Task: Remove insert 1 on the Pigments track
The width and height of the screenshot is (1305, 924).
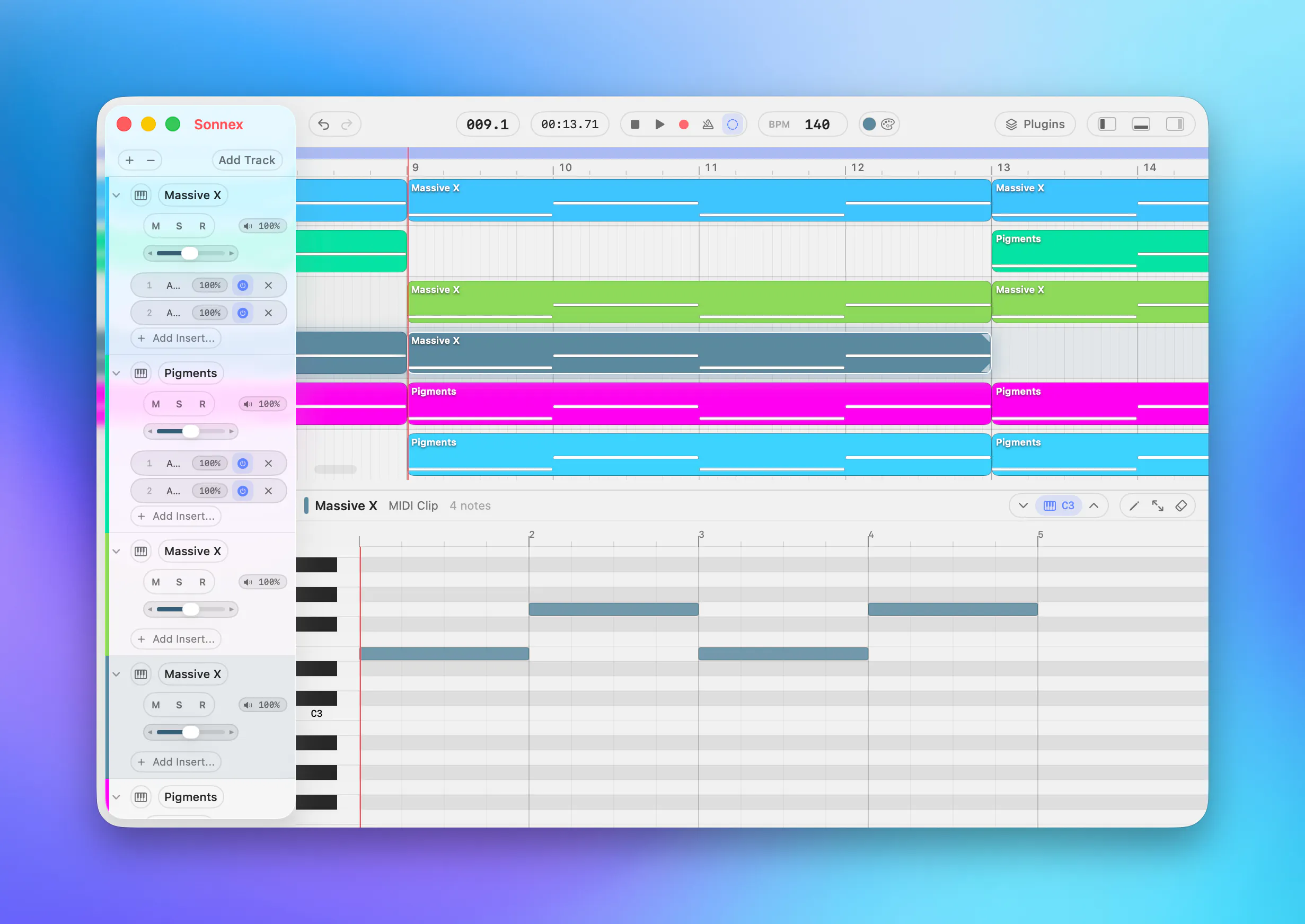Action: tap(269, 464)
